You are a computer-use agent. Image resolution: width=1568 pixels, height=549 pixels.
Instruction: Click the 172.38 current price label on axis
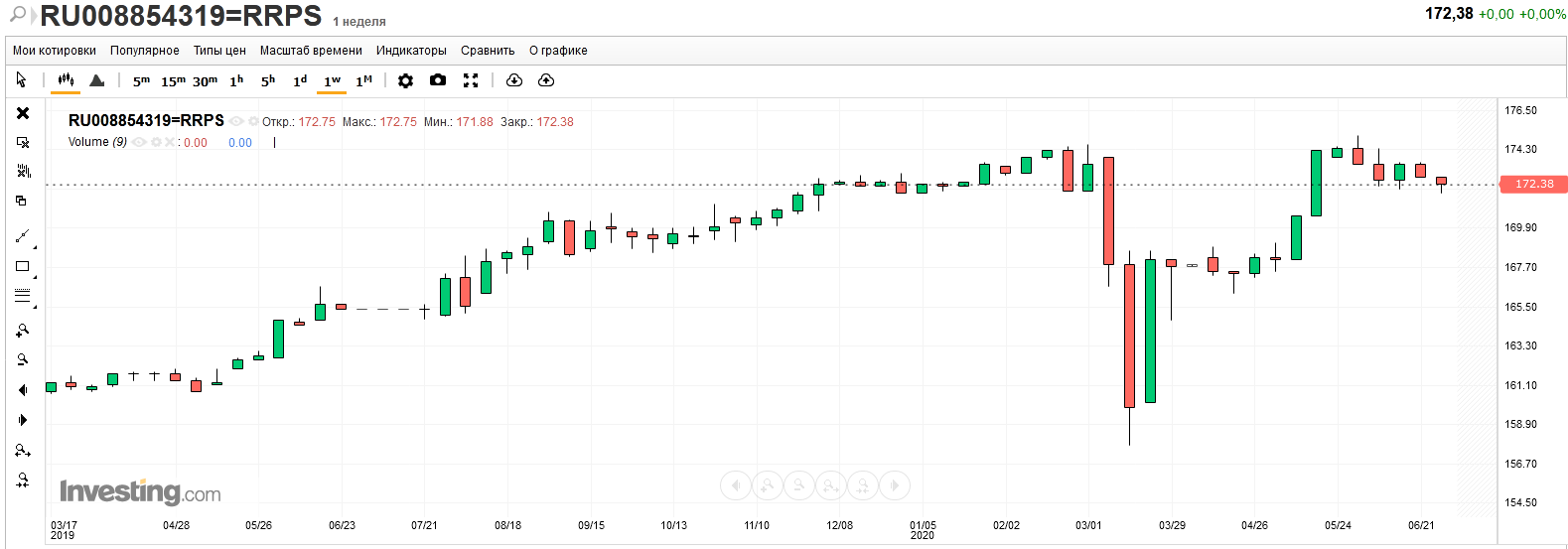pyautogui.click(x=1533, y=185)
